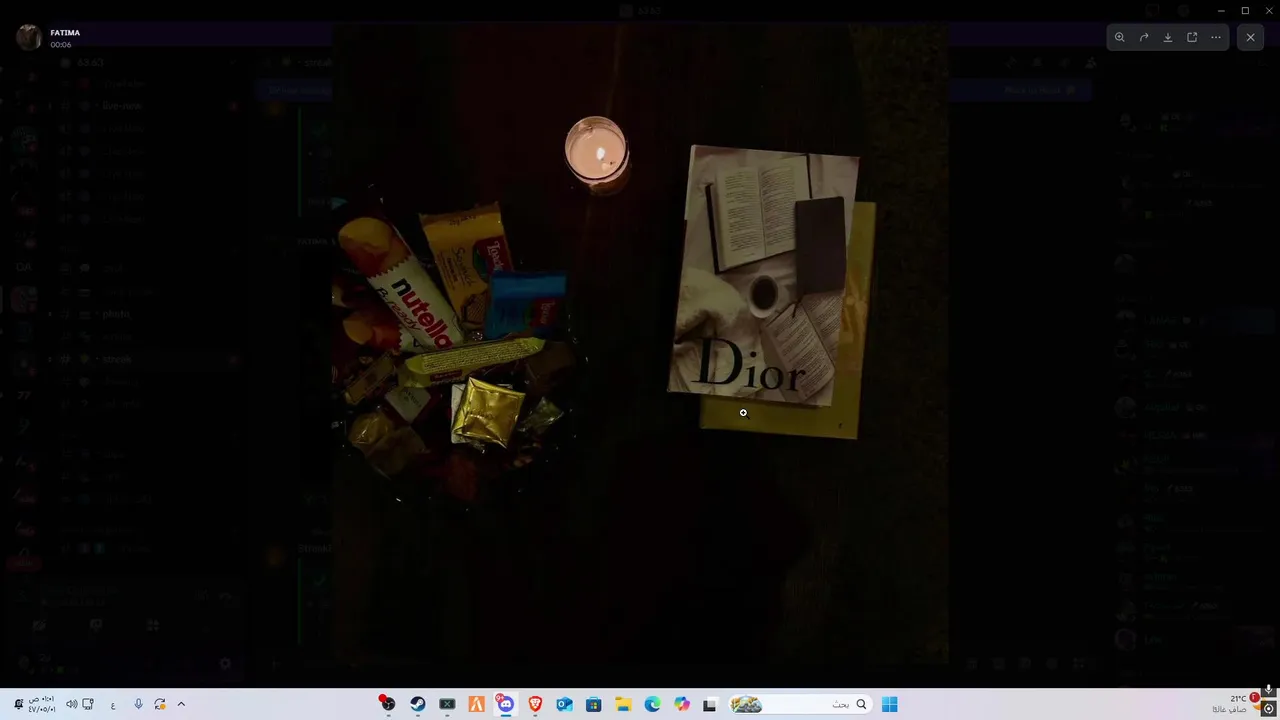Open the orange FL-style app taskbar icon

click(x=476, y=704)
